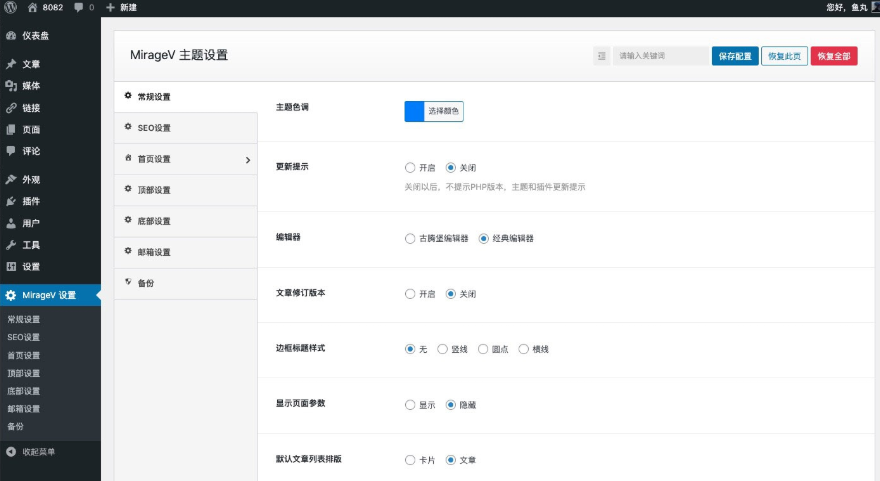
Task: Click the 恢复此页 button
Action: tap(784, 56)
